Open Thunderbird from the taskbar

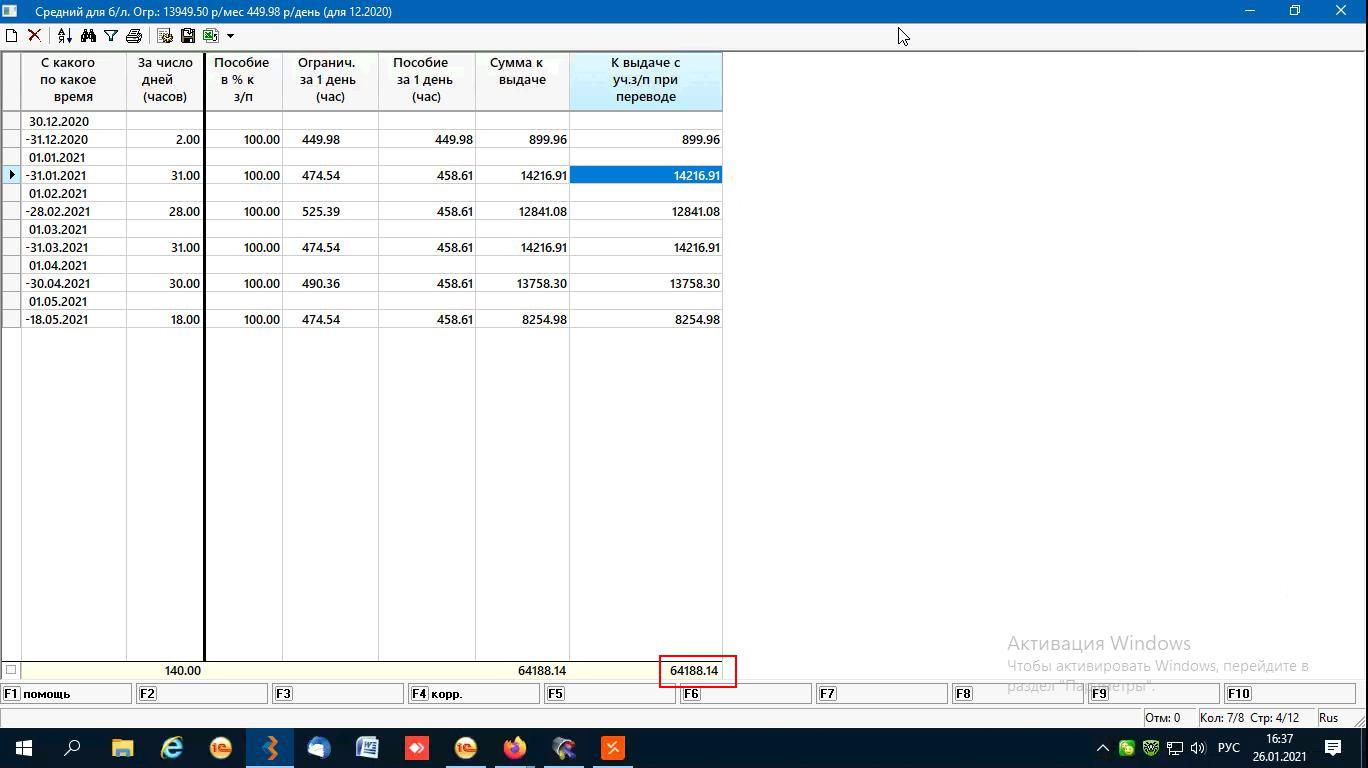pos(318,747)
